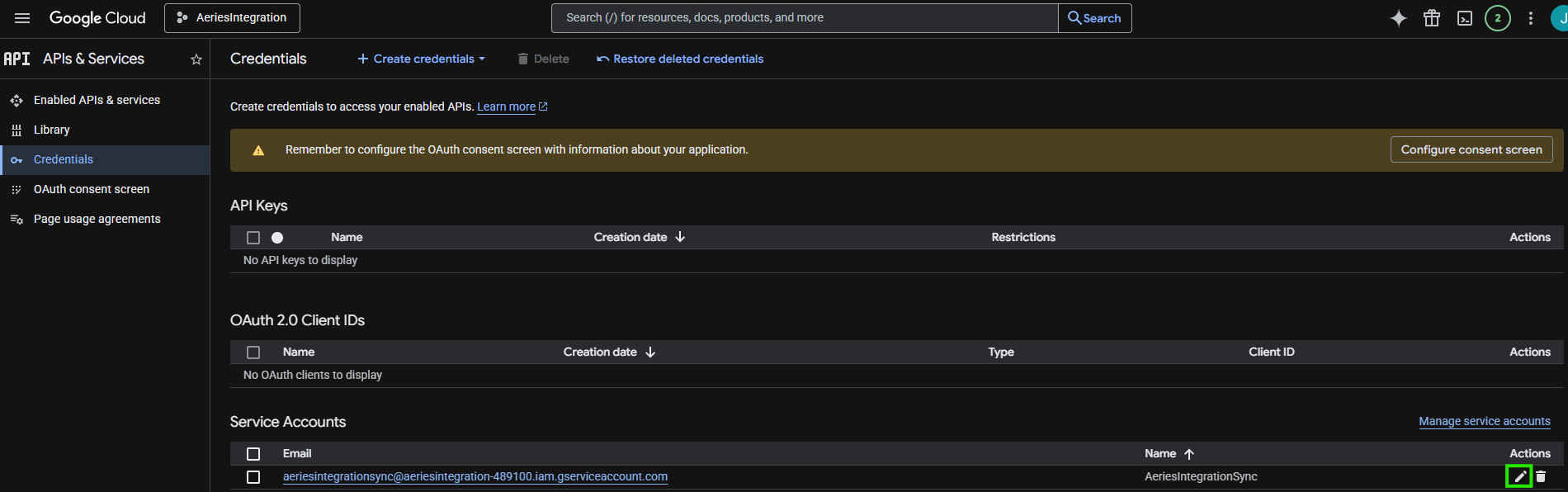
Task: Open the aeriesintegrationsync service account email link
Action: [x=475, y=476]
